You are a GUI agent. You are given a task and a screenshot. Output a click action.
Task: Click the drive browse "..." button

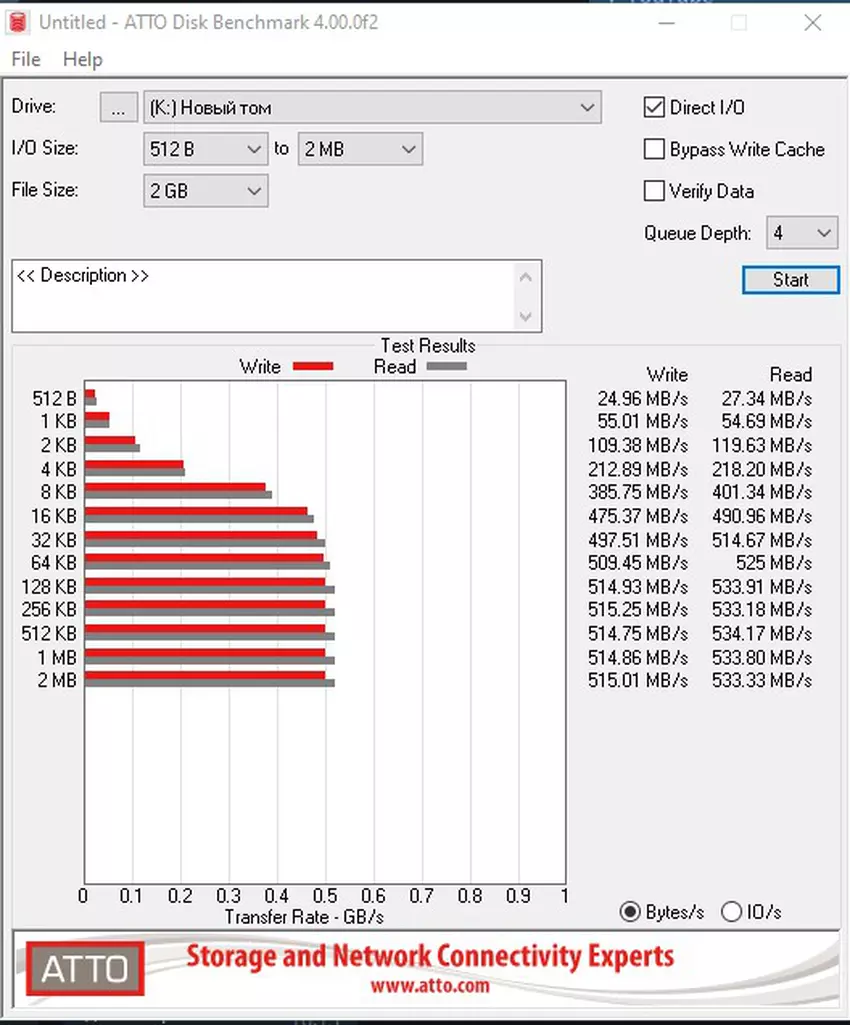click(x=118, y=108)
